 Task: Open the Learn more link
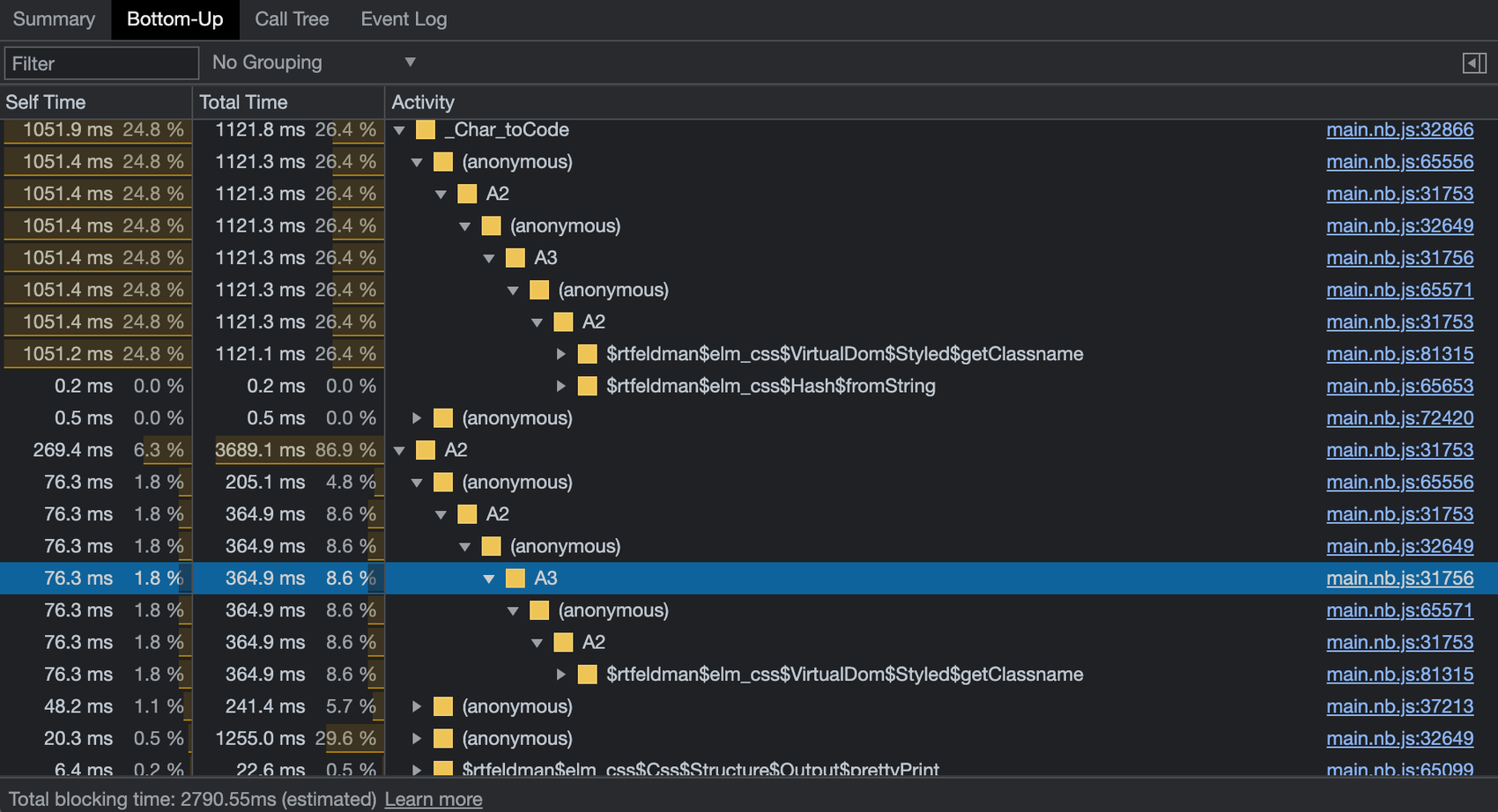click(x=434, y=799)
